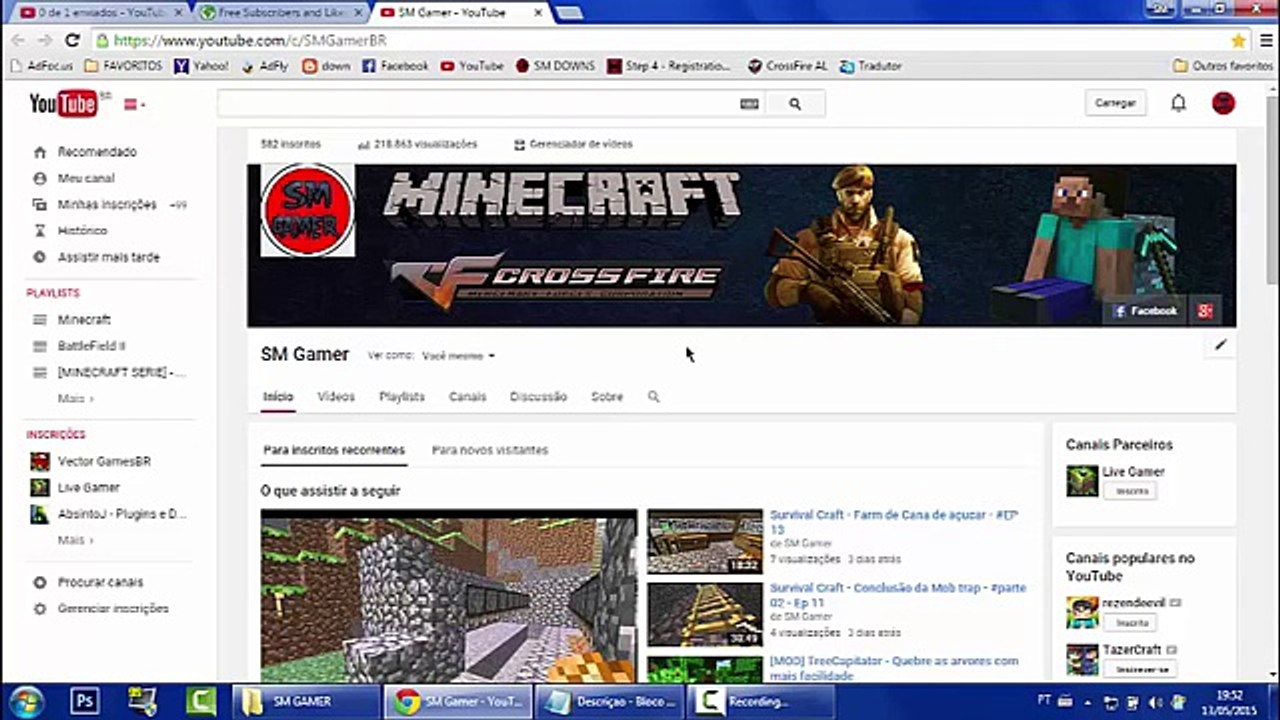Open the on-screen keyboard in search box
This screenshot has height=720, width=1280.
749,104
